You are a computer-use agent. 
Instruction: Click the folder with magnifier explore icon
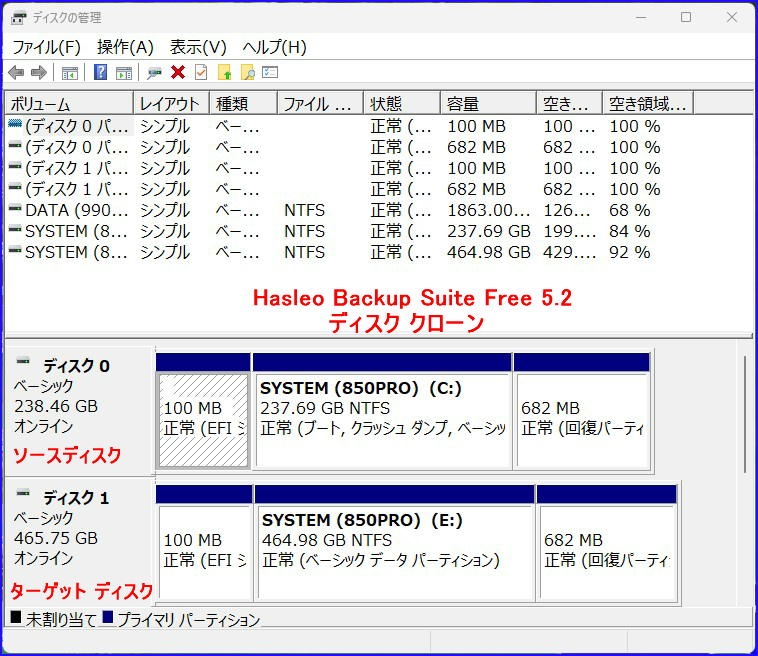248,73
